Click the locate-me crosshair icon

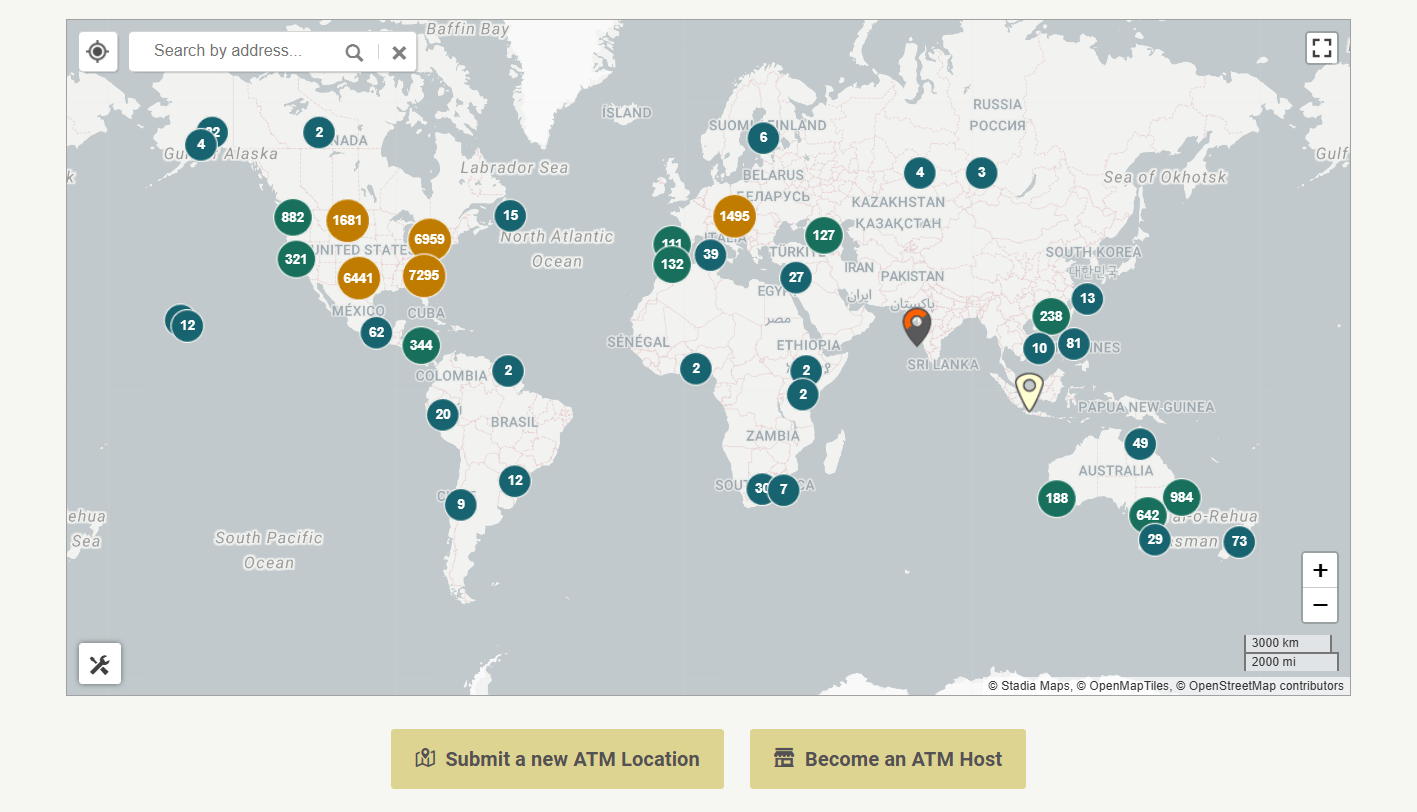(x=98, y=51)
